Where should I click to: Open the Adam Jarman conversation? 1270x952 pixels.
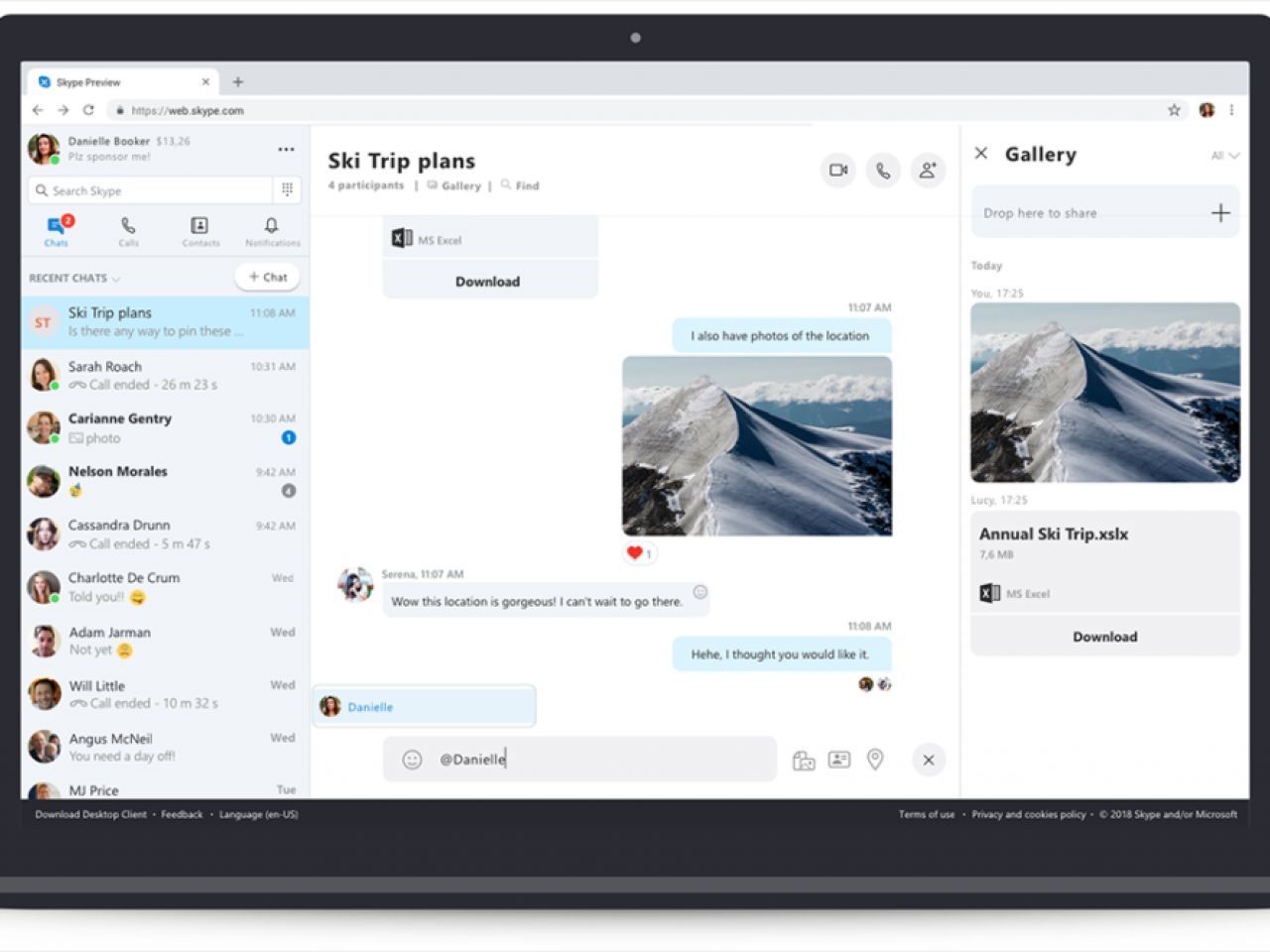click(x=165, y=642)
